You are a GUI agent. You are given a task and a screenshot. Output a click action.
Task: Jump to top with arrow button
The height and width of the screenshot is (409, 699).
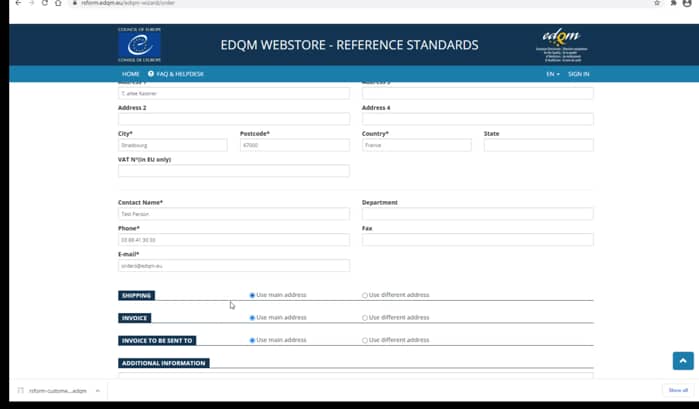tap(683, 360)
